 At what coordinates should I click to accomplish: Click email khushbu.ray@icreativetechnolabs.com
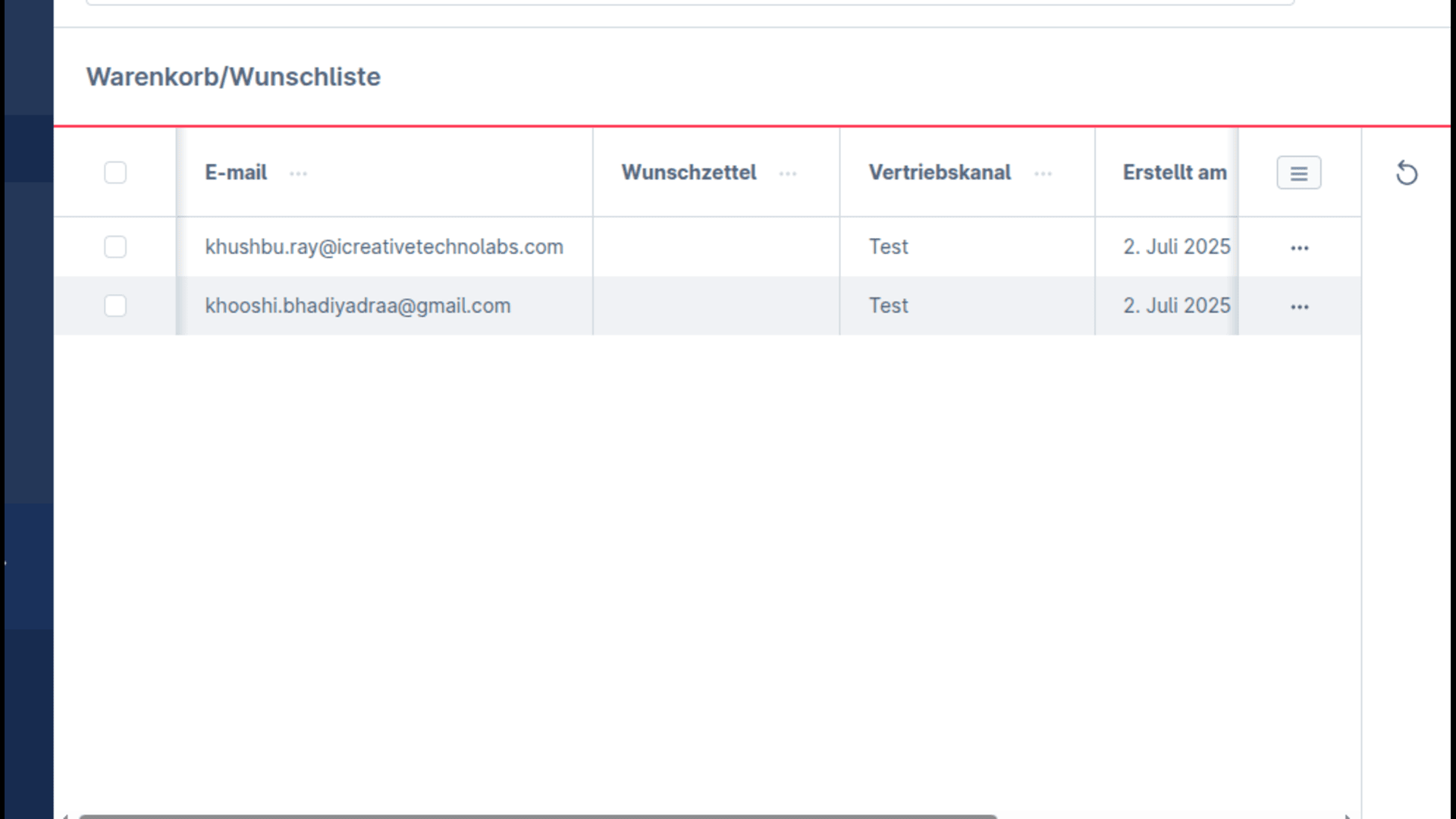[x=384, y=246]
